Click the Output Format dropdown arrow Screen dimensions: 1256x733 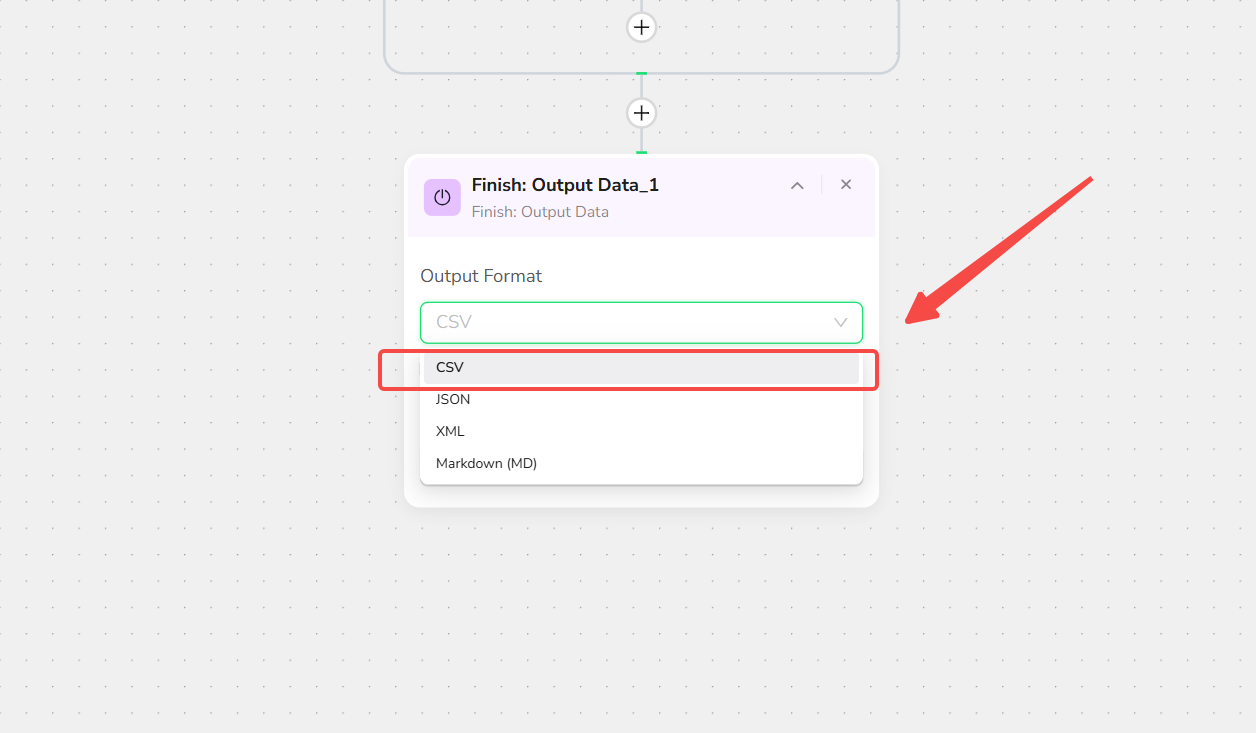840,323
